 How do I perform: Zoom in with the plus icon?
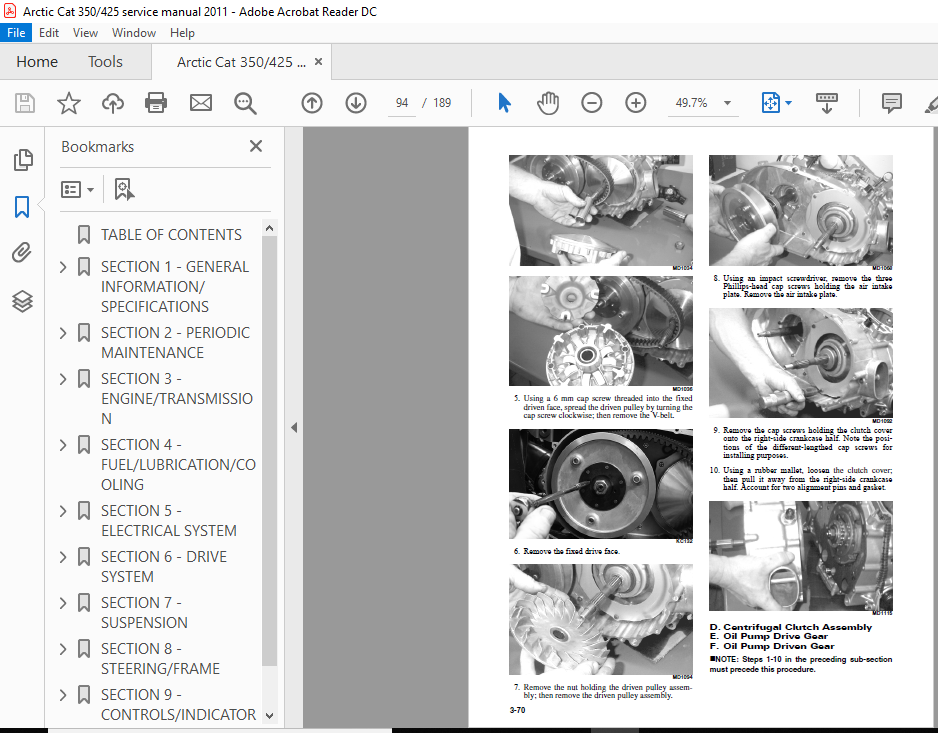click(636, 103)
